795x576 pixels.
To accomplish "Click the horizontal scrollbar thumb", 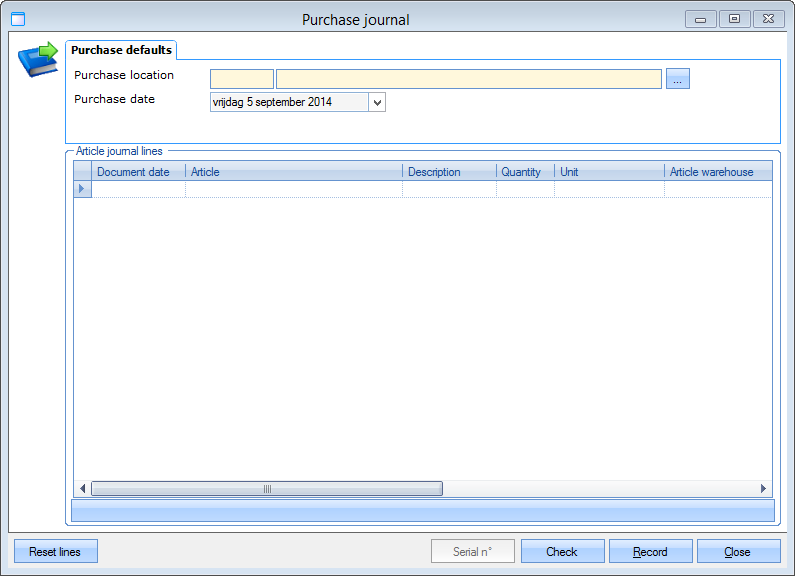I will pos(267,489).
